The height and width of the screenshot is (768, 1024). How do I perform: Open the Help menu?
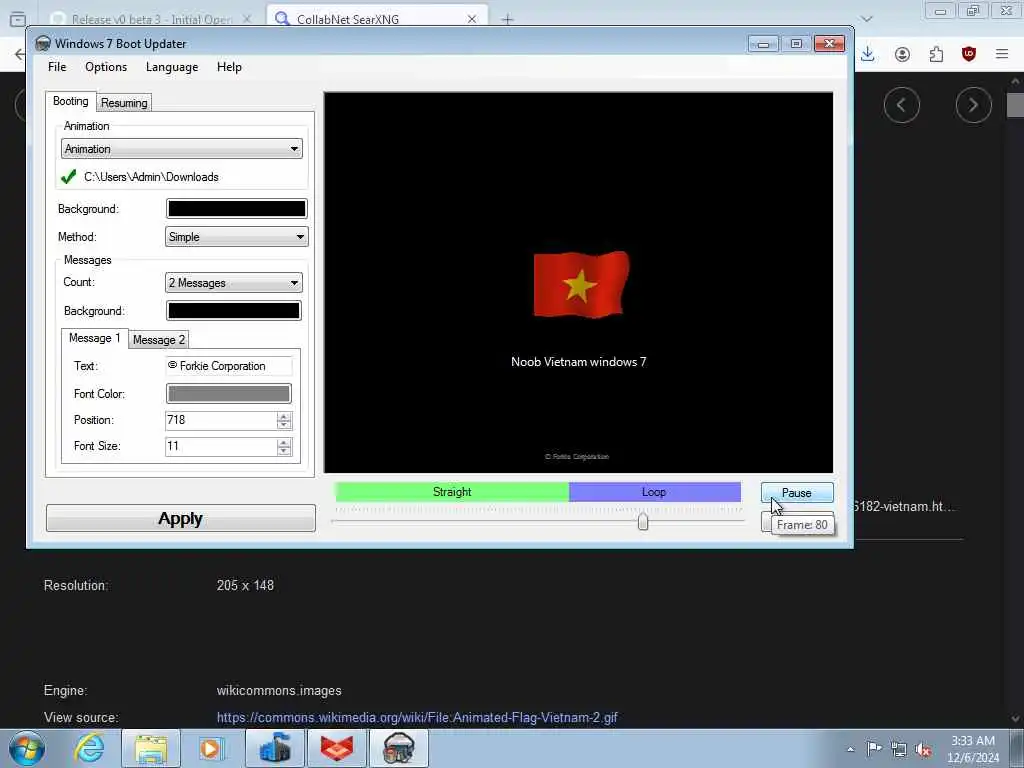229,67
